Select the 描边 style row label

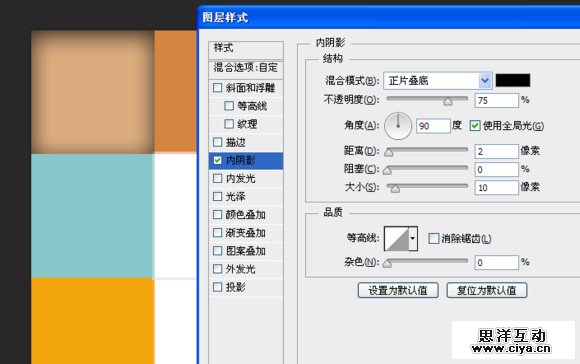236,142
